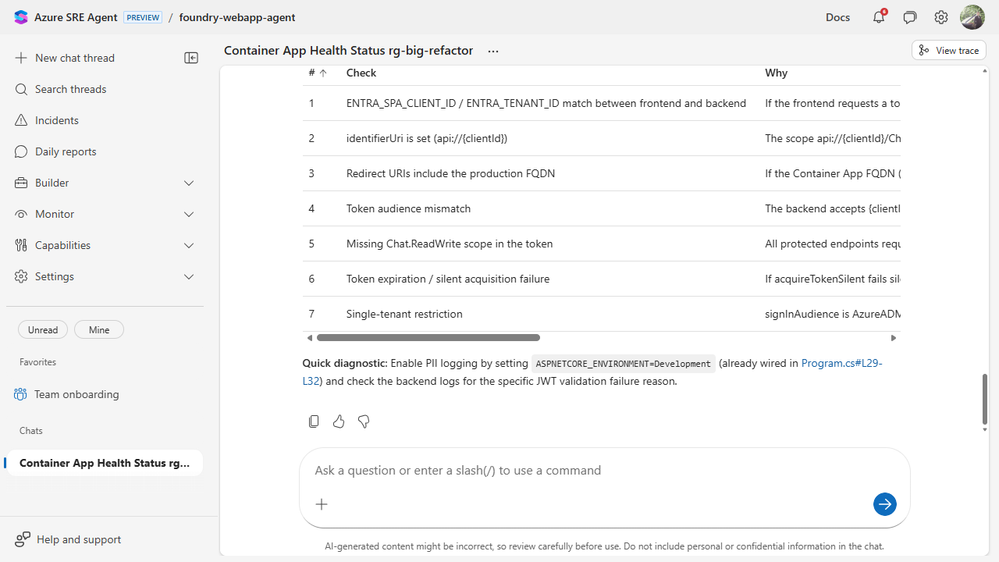Screen dimensions: 999x562
Task: Open the Docs link
Action: [838, 17]
